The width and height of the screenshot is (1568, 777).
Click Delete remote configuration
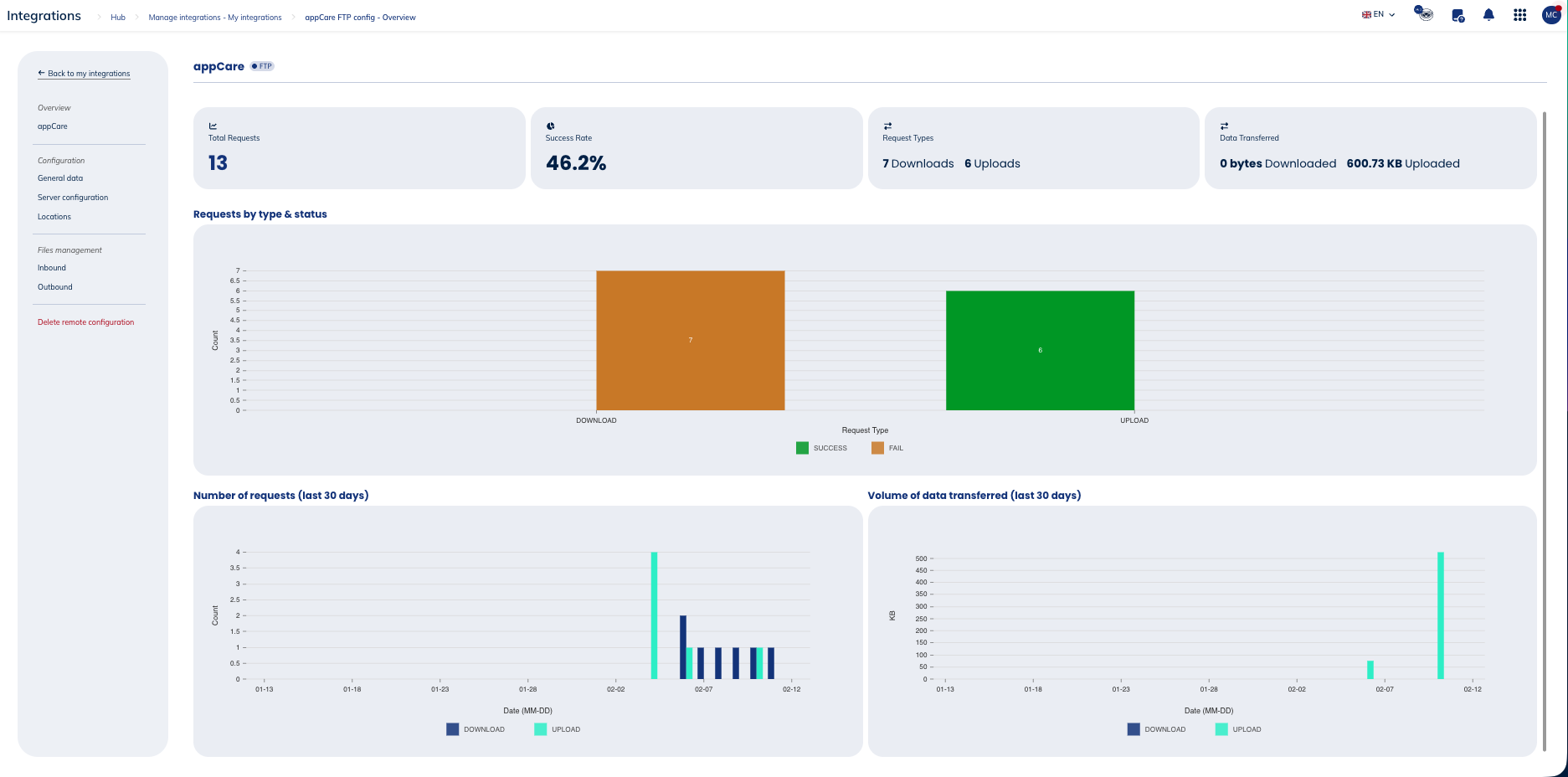pos(85,322)
